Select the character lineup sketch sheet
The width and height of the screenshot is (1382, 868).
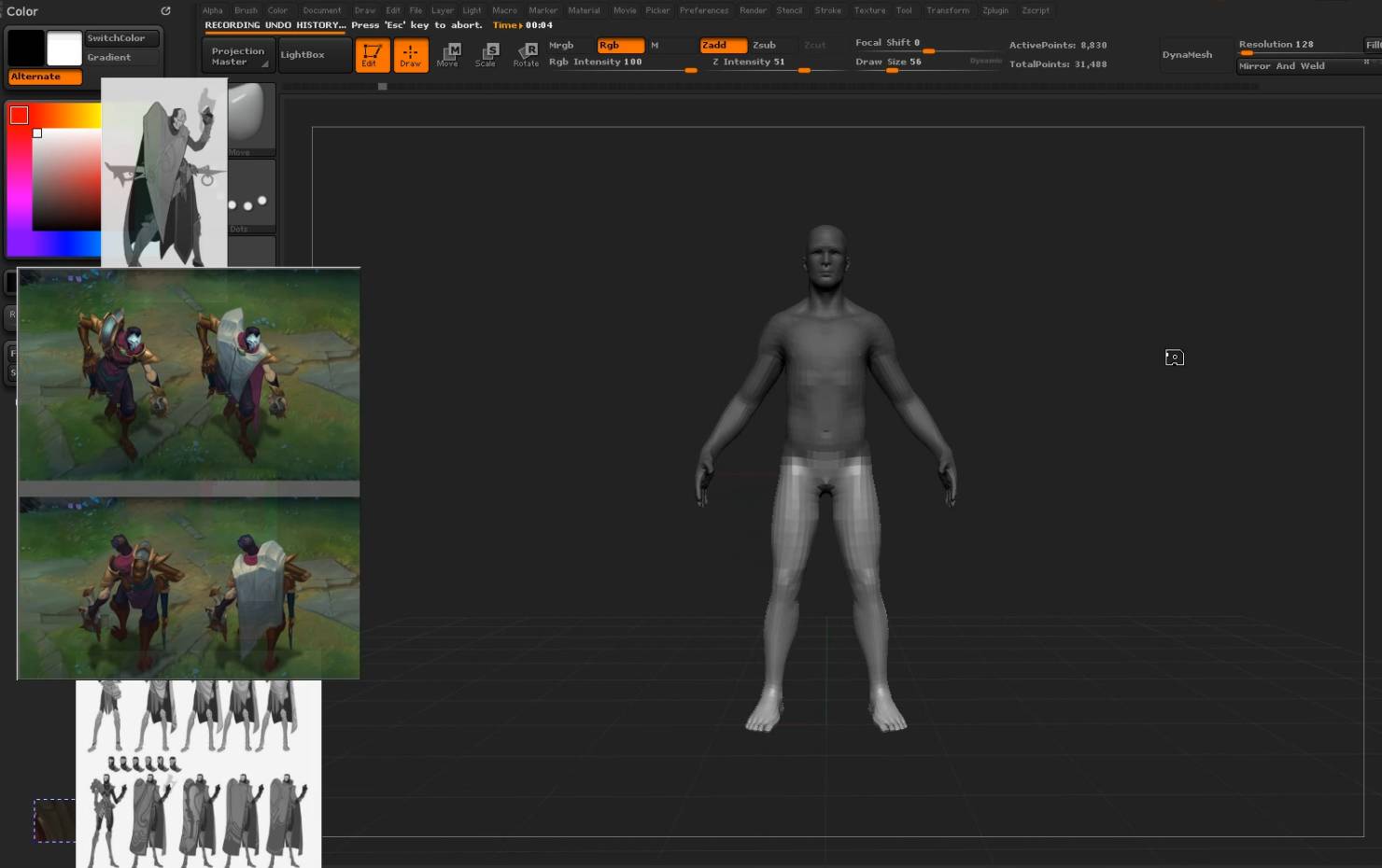199,774
